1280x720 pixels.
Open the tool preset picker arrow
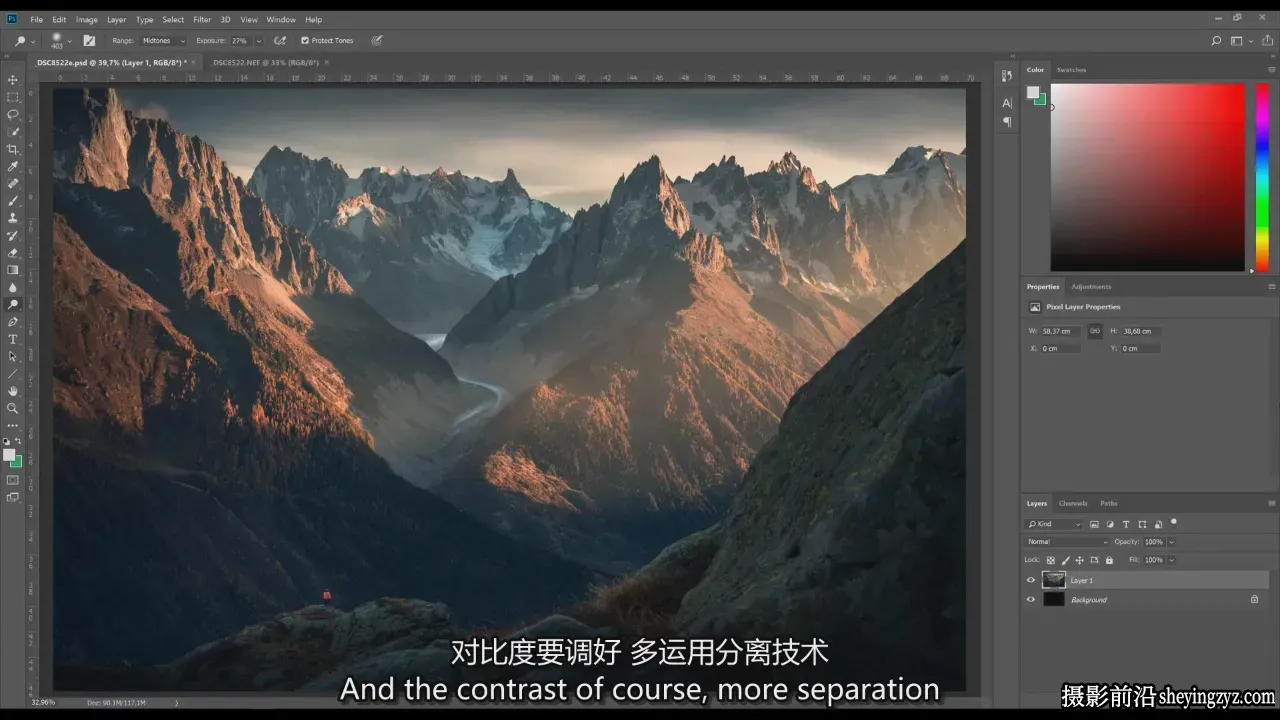(x=32, y=41)
